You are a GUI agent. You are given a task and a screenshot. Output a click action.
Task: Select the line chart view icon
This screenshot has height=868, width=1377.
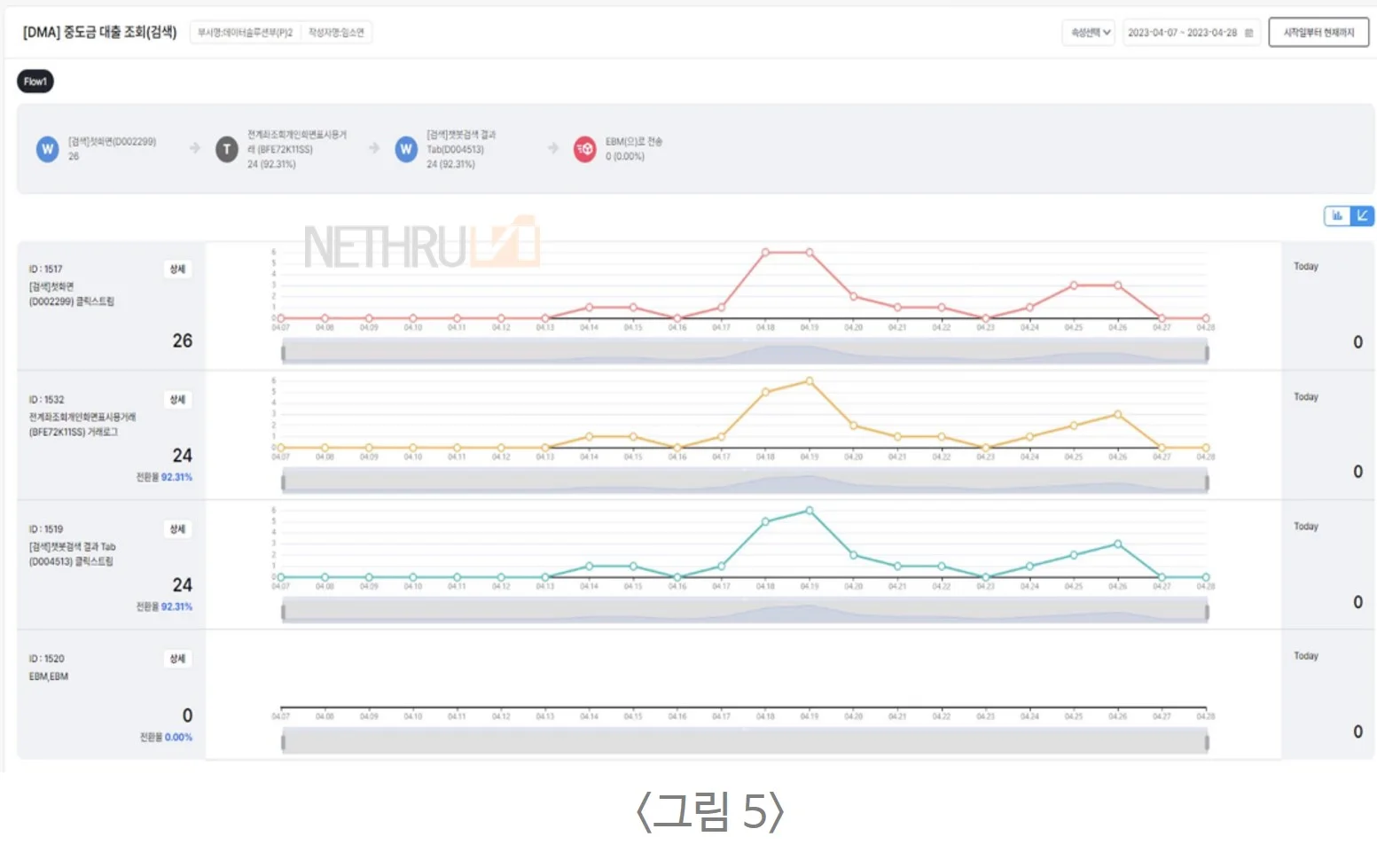[1363, 215]
